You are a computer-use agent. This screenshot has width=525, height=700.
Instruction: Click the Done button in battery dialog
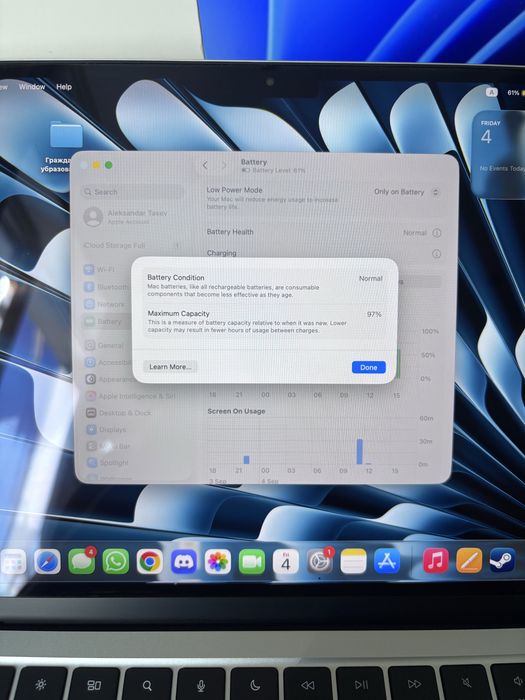368,367
